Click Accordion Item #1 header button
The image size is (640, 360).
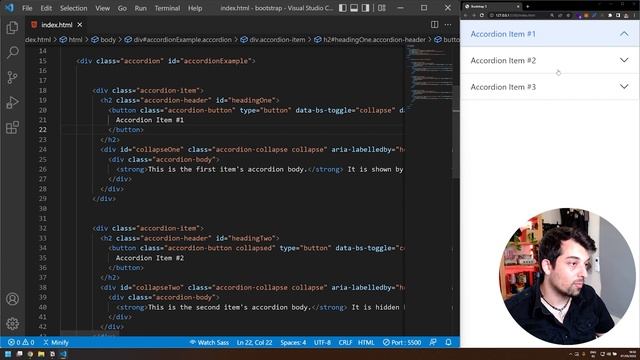click(x=550, y=34)
